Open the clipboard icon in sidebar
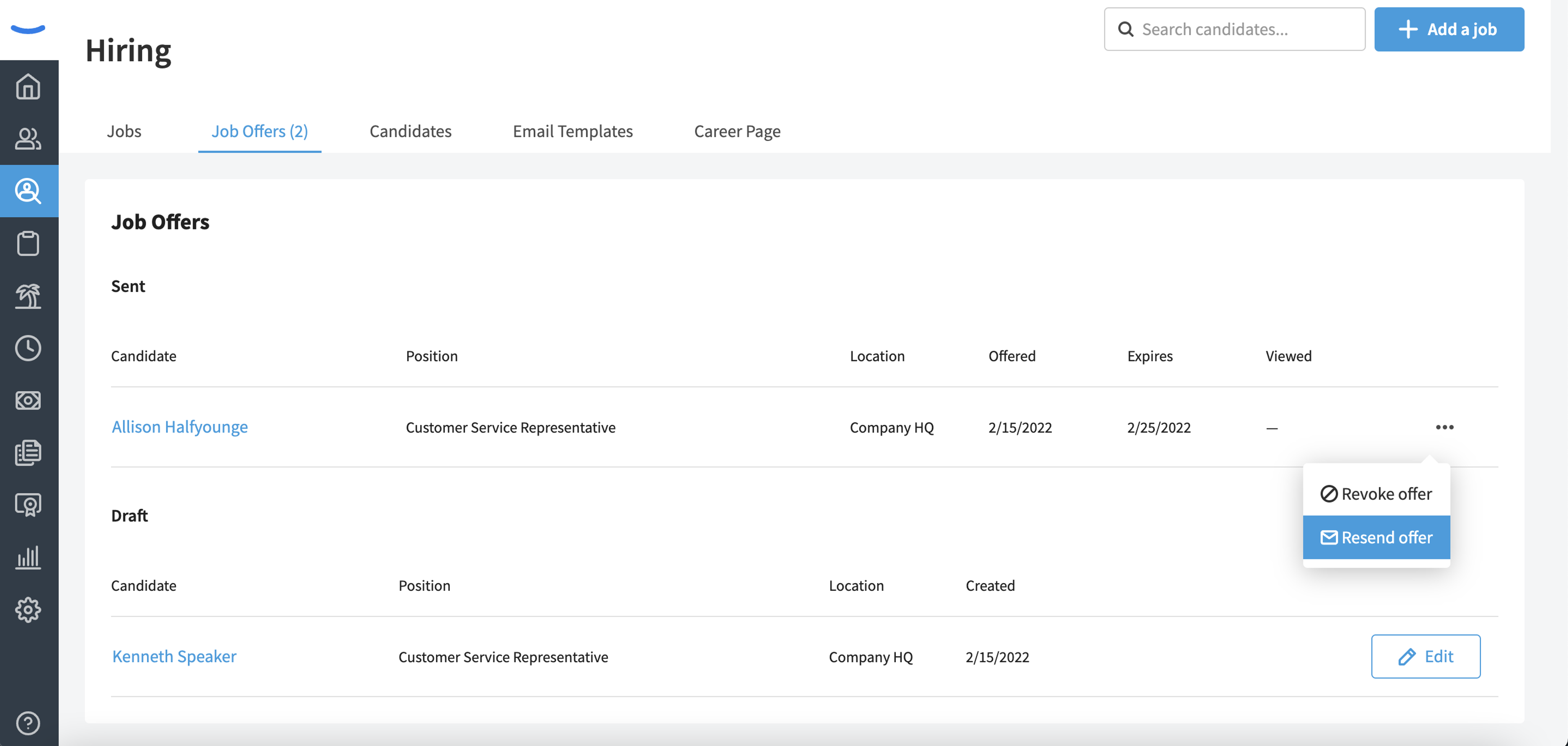 coord(28,243)
